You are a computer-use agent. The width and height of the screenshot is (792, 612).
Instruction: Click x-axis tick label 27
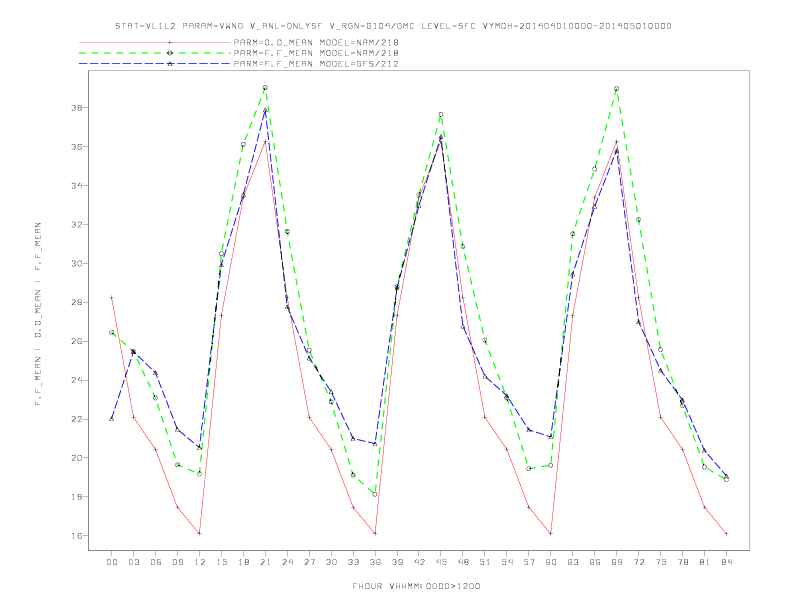pyautogui.click(x=310, y=562)
